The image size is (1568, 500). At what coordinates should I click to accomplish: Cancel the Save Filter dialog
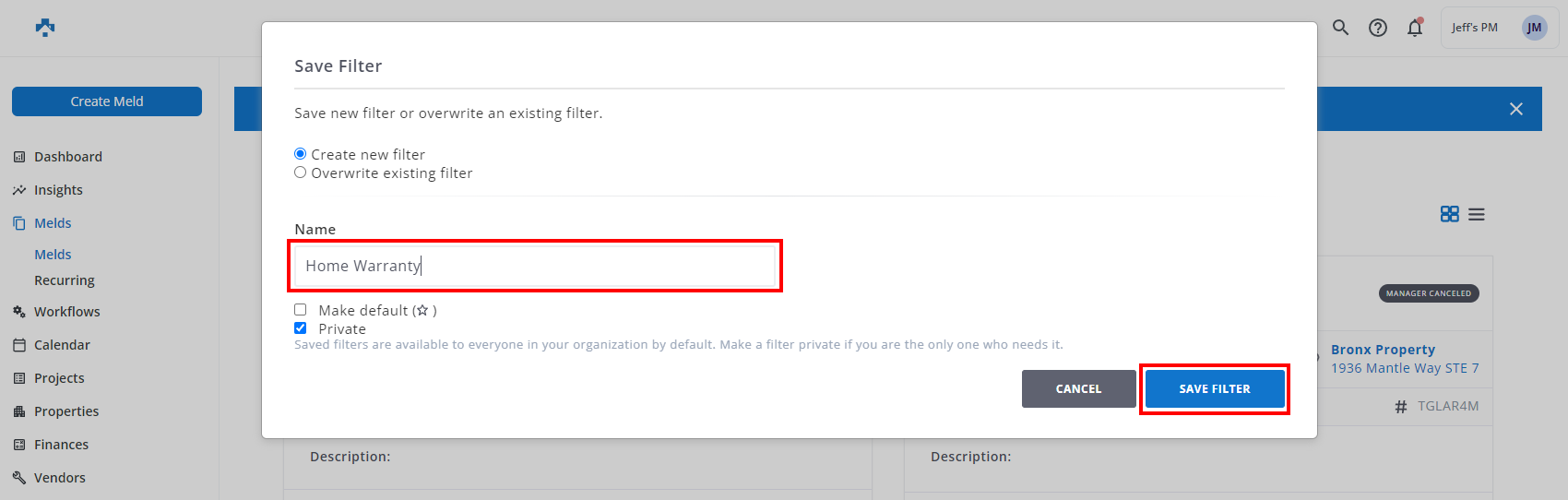pos(1078,389)
